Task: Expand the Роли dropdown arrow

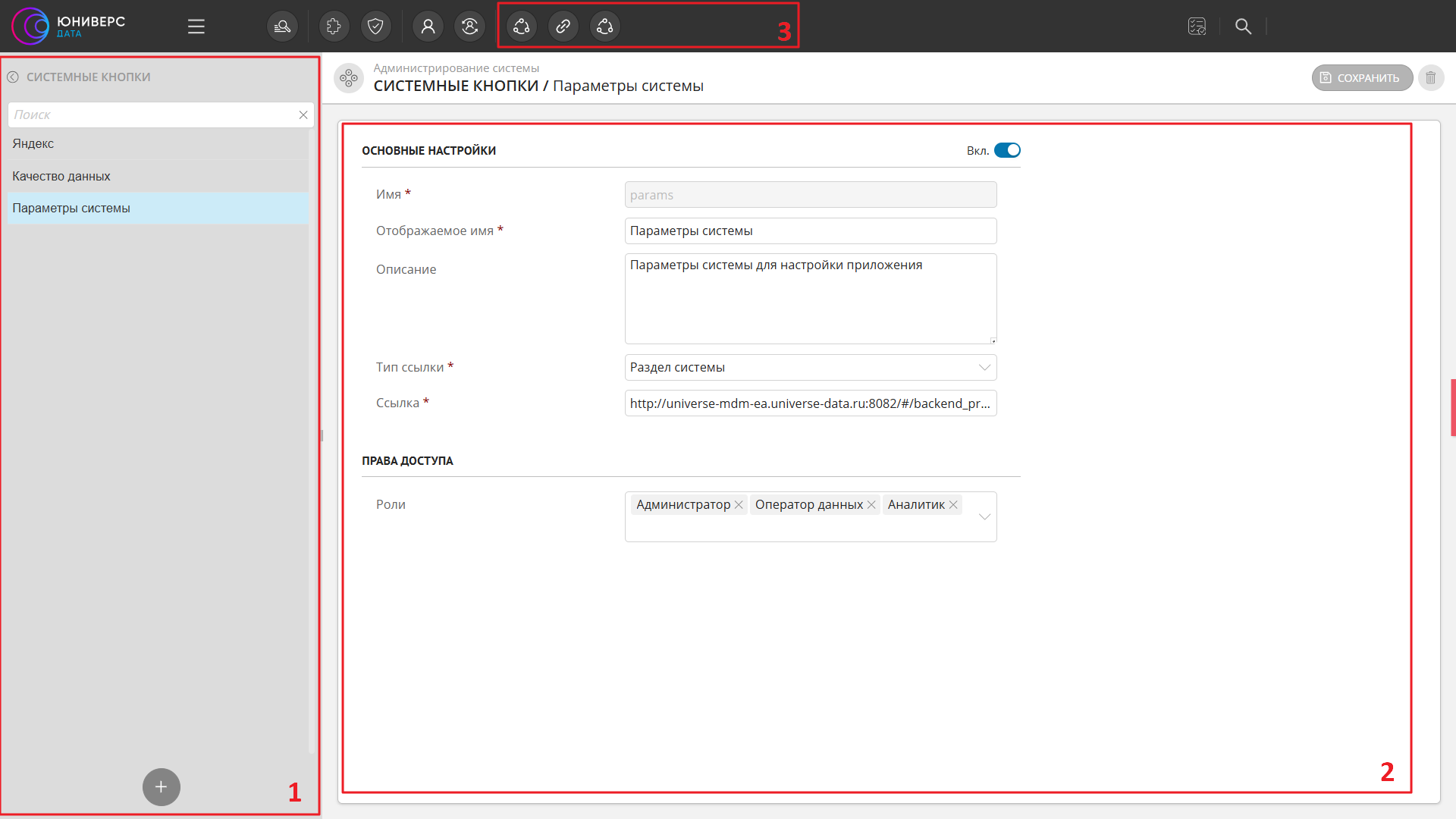Action: pos(984,517)
